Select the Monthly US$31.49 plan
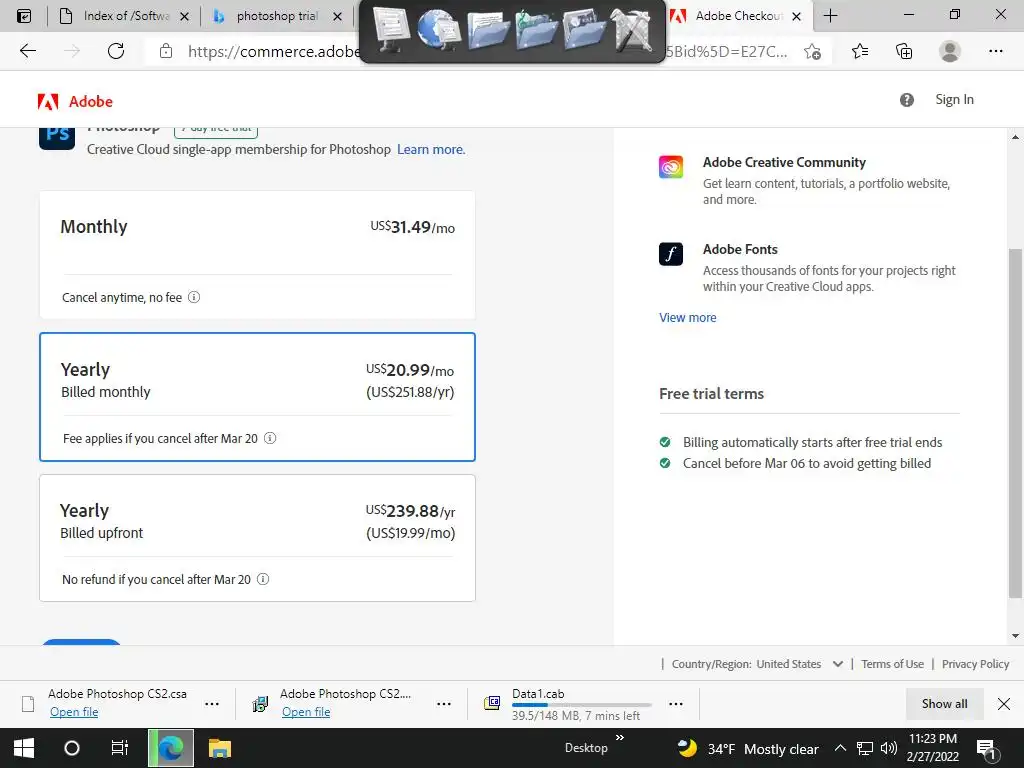 click(257, 255)
